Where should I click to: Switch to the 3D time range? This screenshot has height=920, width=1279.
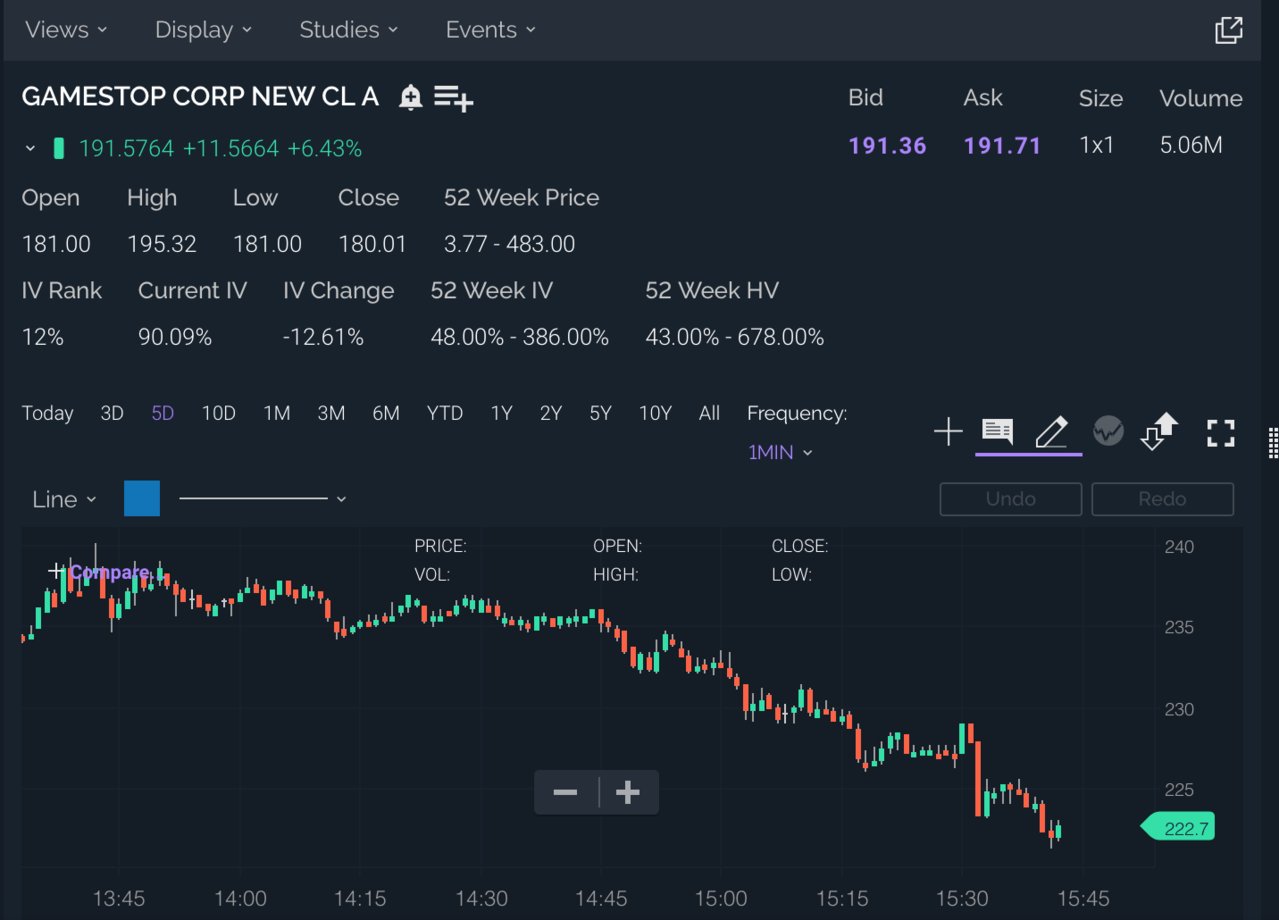112,413
